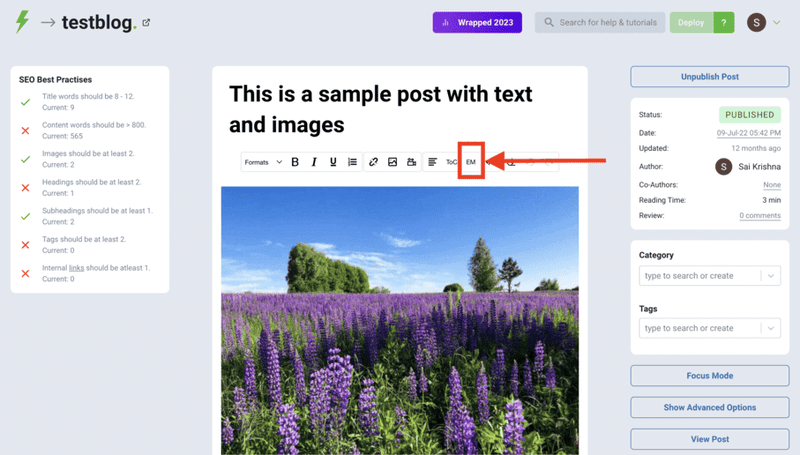Click the EM embed button
The image size is (800, 455).
(471, 162)
